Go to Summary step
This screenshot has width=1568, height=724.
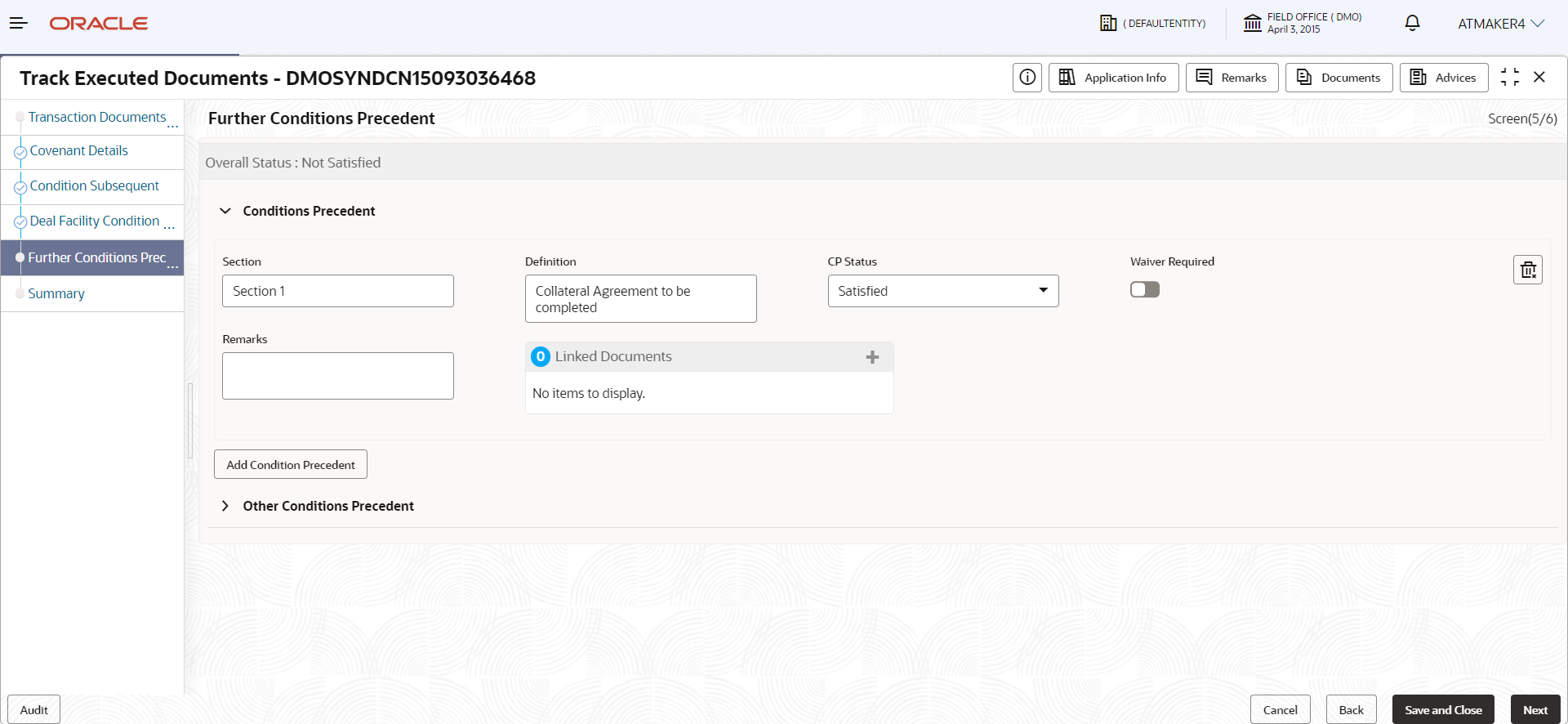tap(92, 293)
